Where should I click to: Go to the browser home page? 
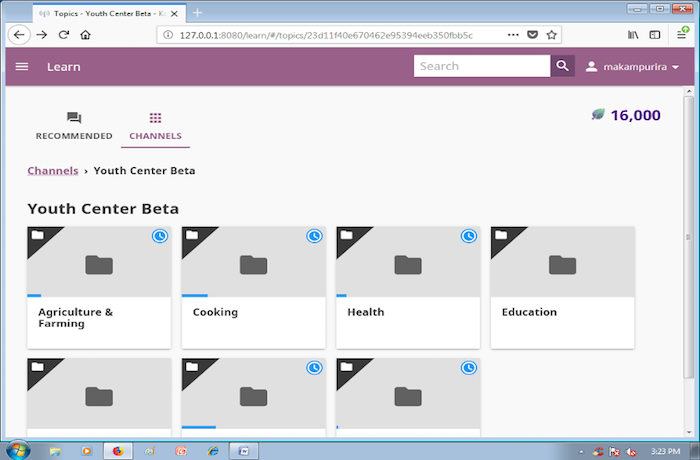(x=86, y=34)
